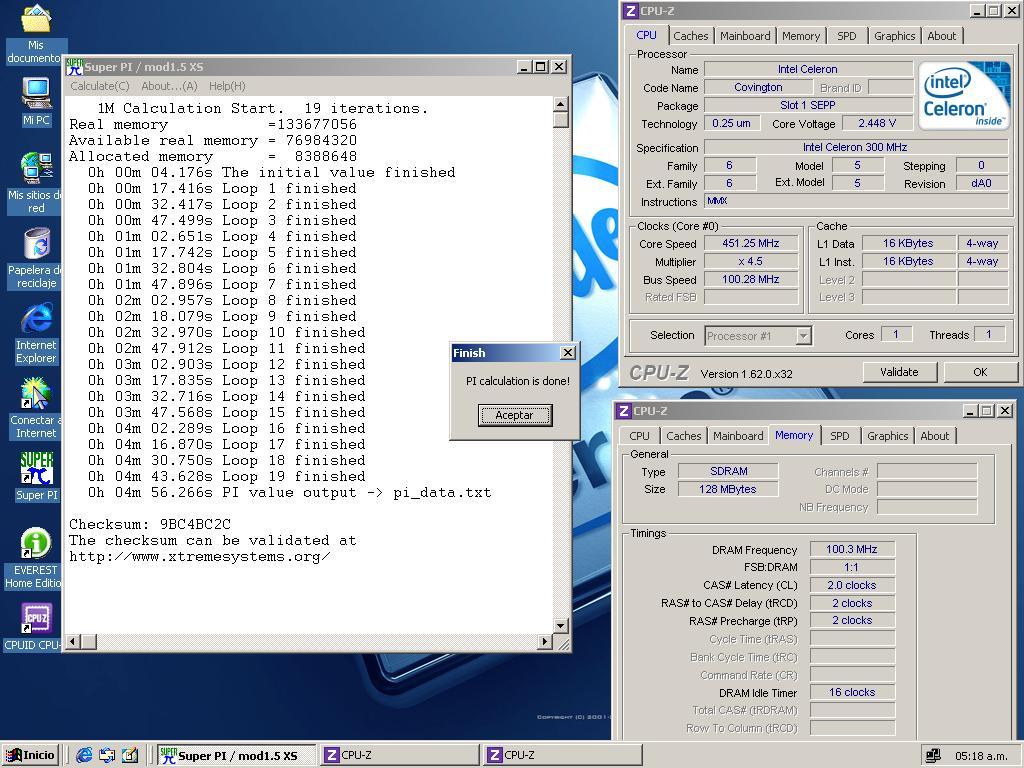Select Caches tab in bottom CPU-Z
Screen dimensions: 1024x768
coord(684,436)
